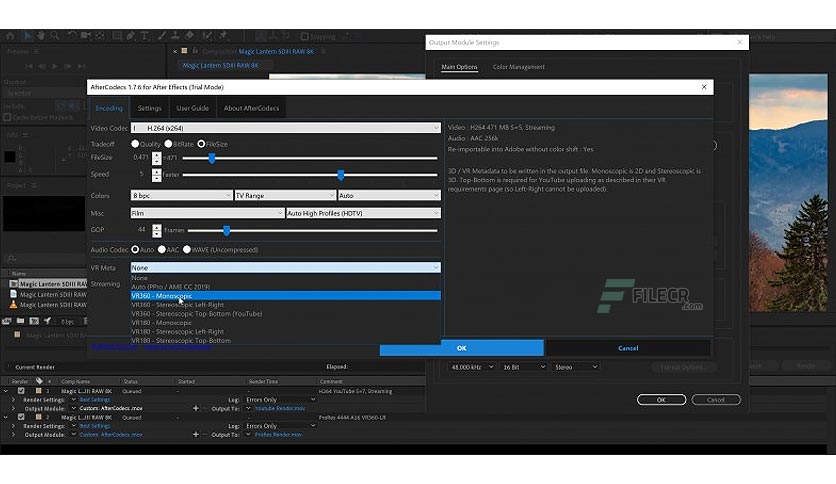The image size is (836, 484).
Task: Uncheck render checkbox for queue item 1
Action: (x=21, y=391)
